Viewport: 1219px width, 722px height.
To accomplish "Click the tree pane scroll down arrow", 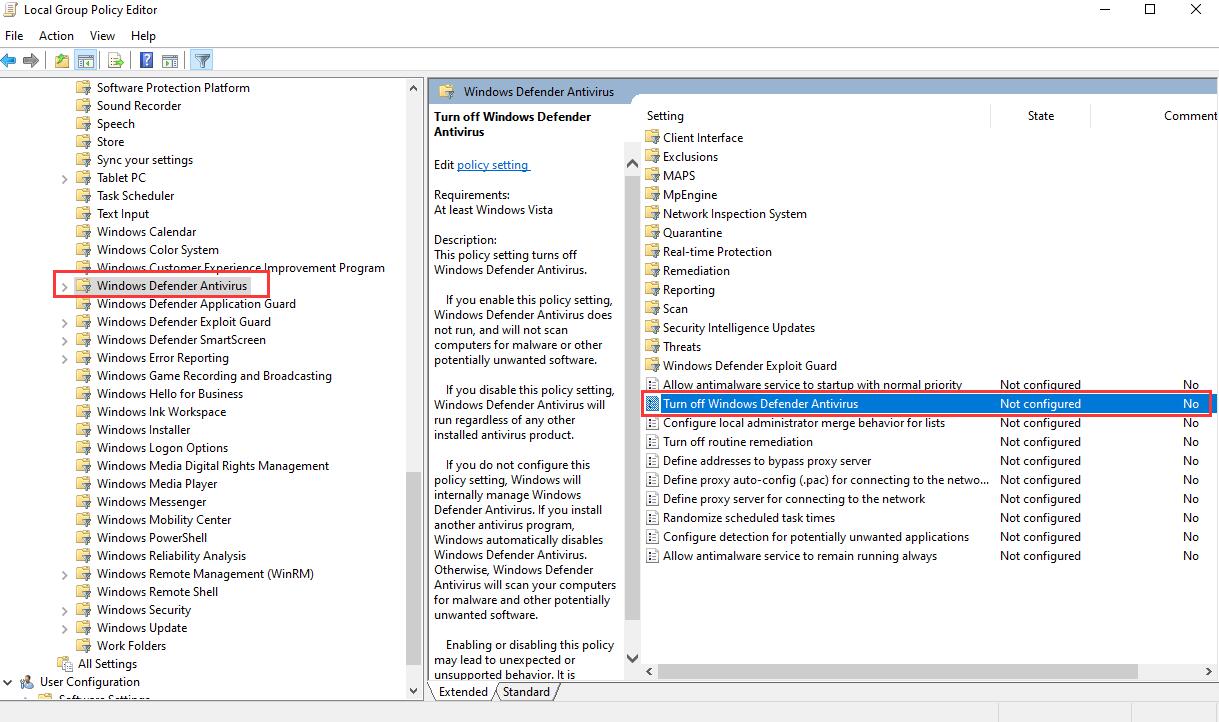I will tap(415, 690).
